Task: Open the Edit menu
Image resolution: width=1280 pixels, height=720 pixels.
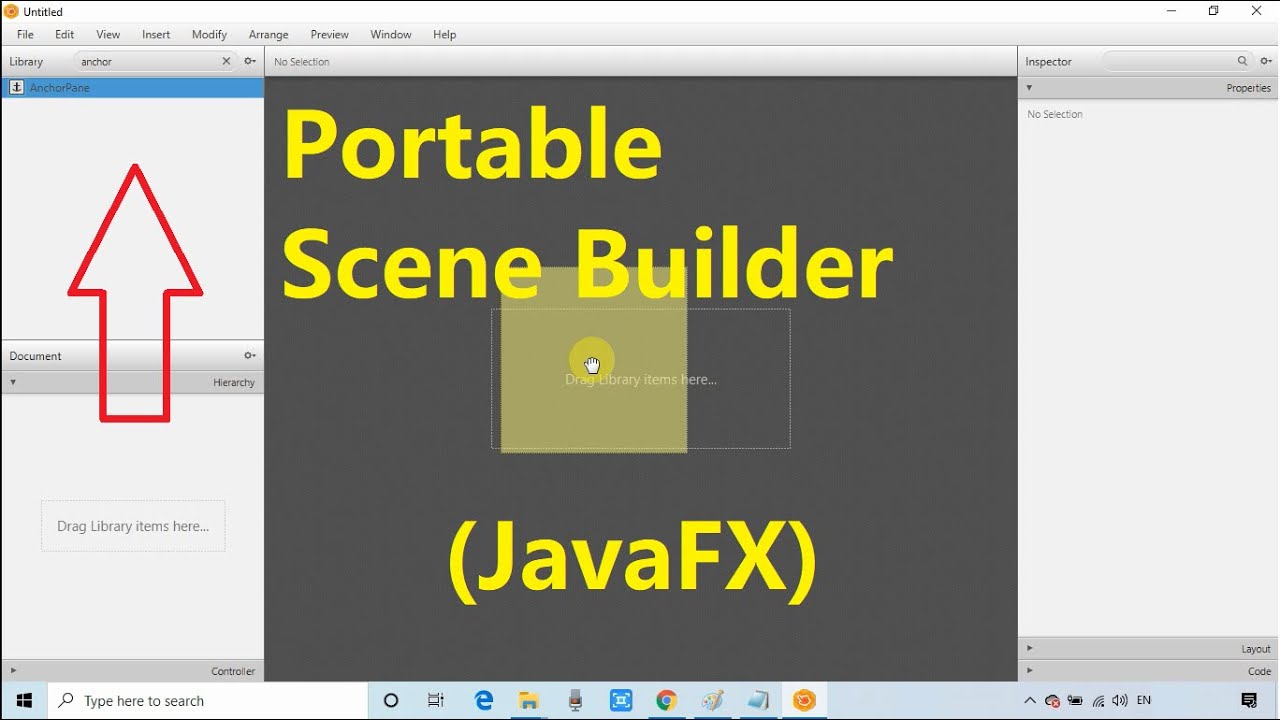Action: [65, 34]
